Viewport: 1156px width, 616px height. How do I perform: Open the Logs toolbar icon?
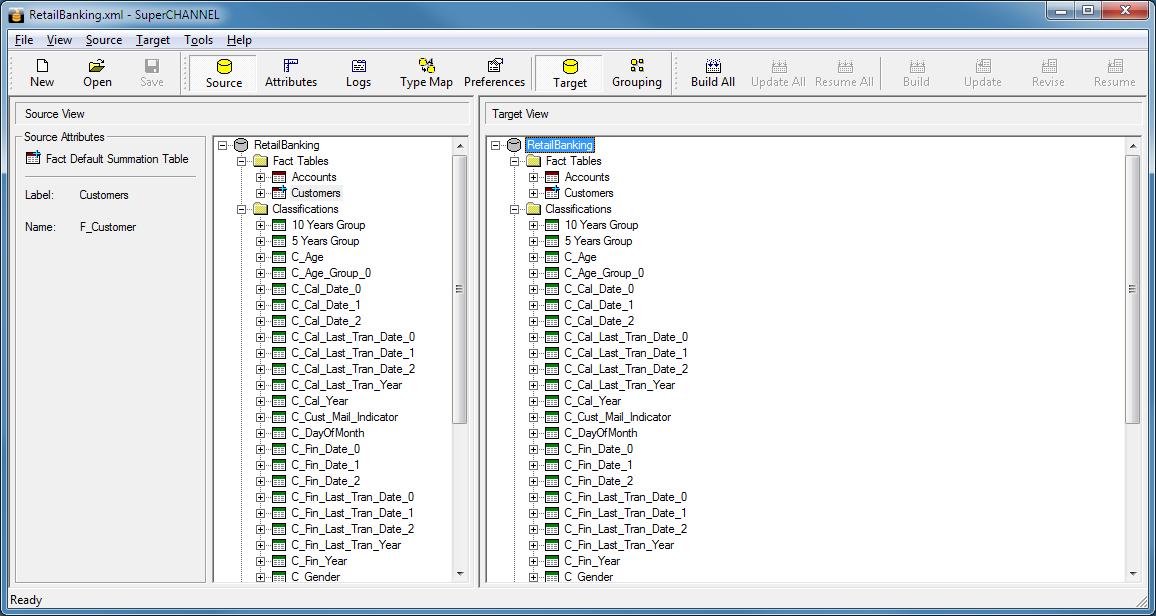point(359,73)
